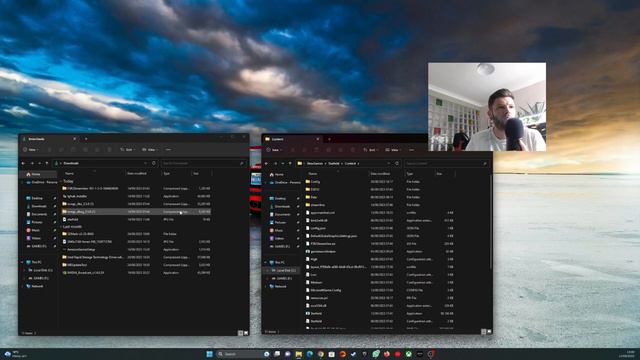640x360 pixels.
Task: Open Music in the Content window sidebar
Action: click(277, 230)
